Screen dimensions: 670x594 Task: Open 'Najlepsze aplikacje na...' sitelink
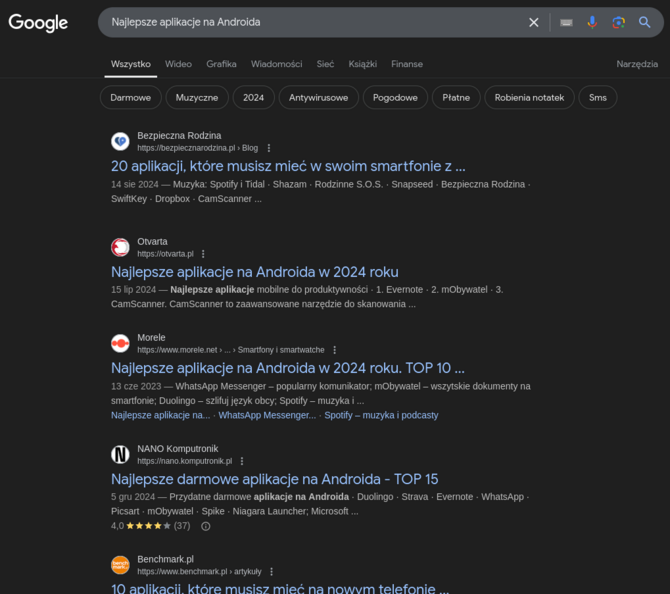coord(161,415)
